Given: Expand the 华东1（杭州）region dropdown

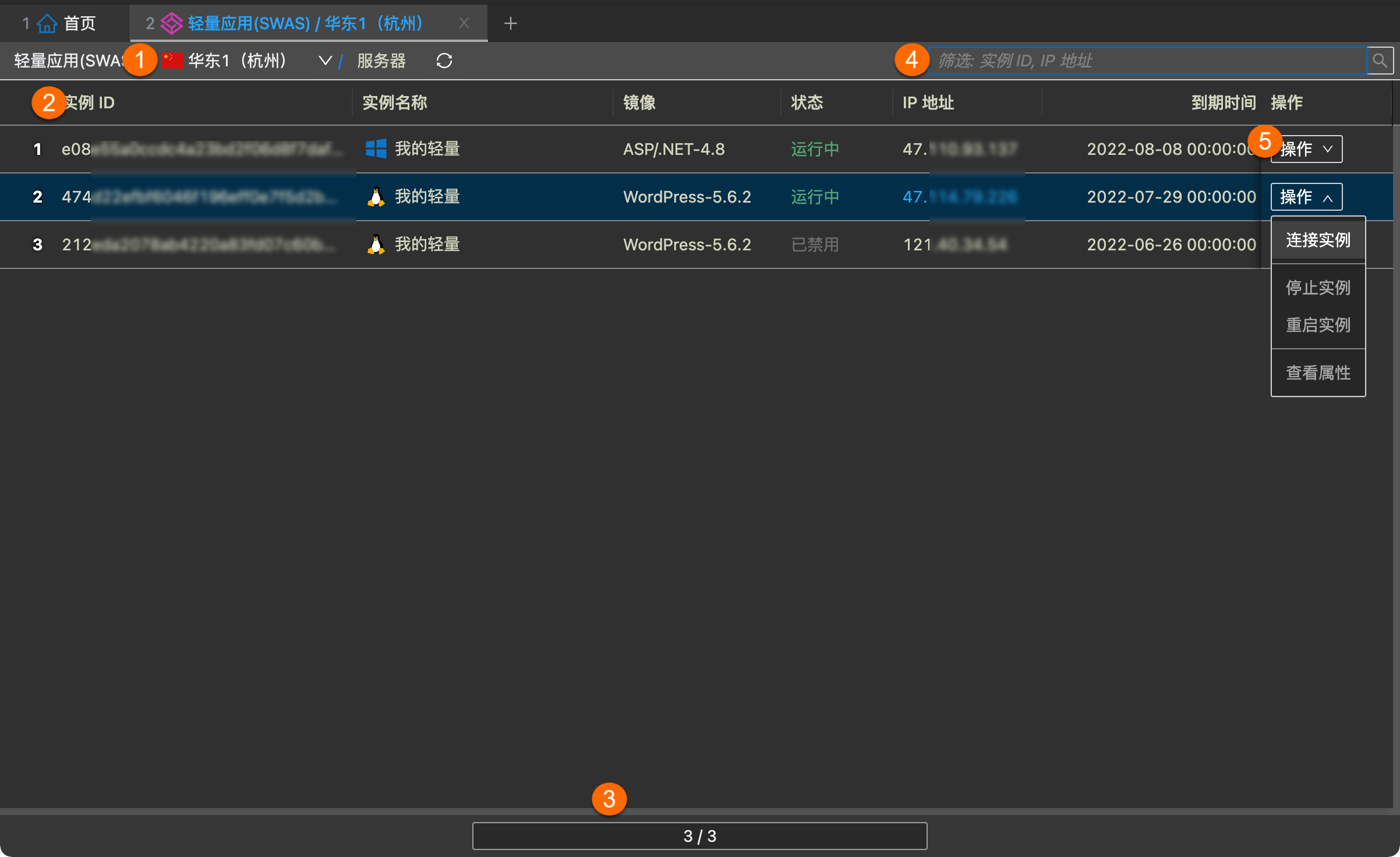Looking at the screenshot, I should (325, 61).
